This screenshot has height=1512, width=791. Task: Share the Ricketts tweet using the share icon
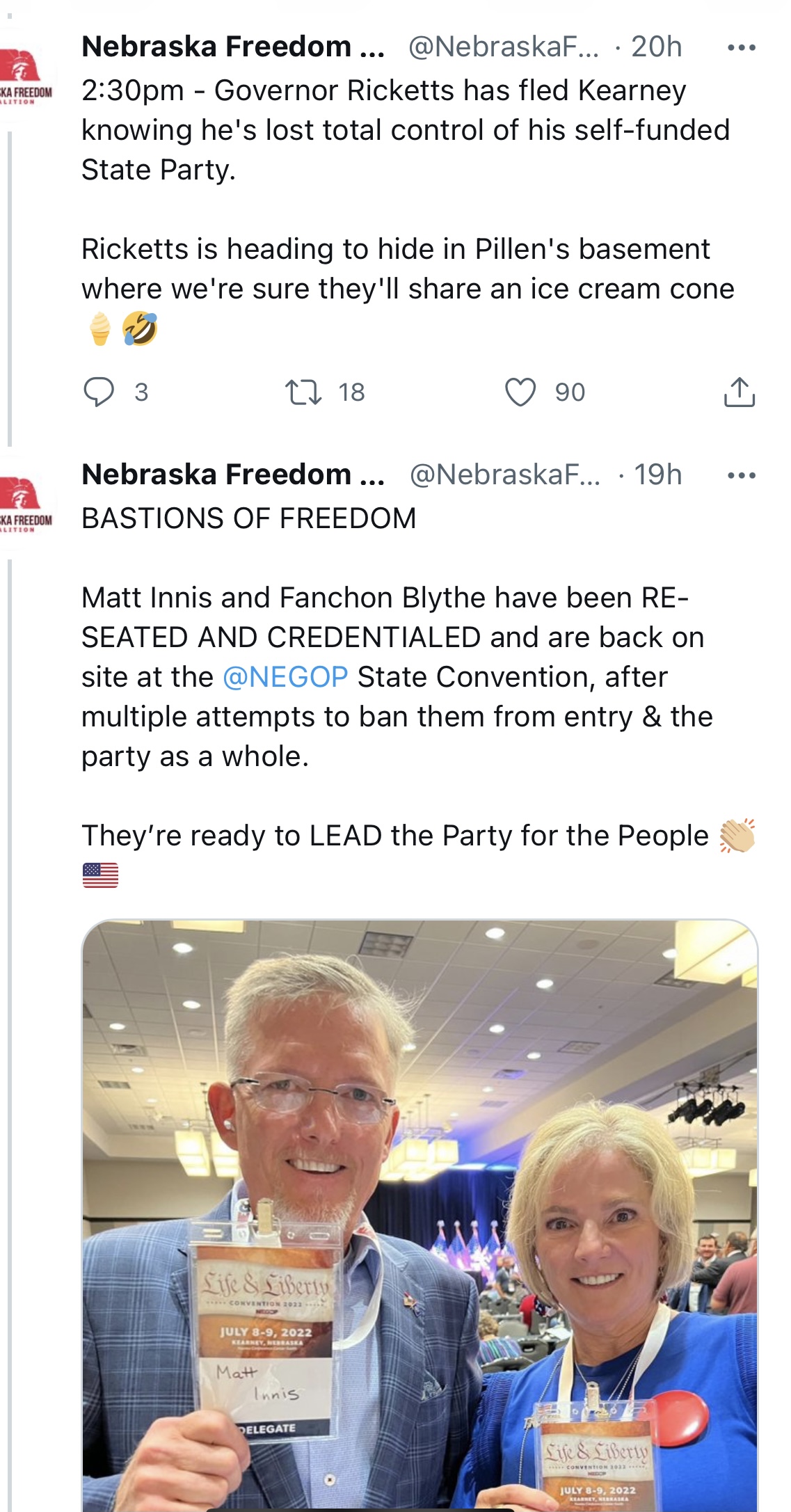tap(739, 392)
